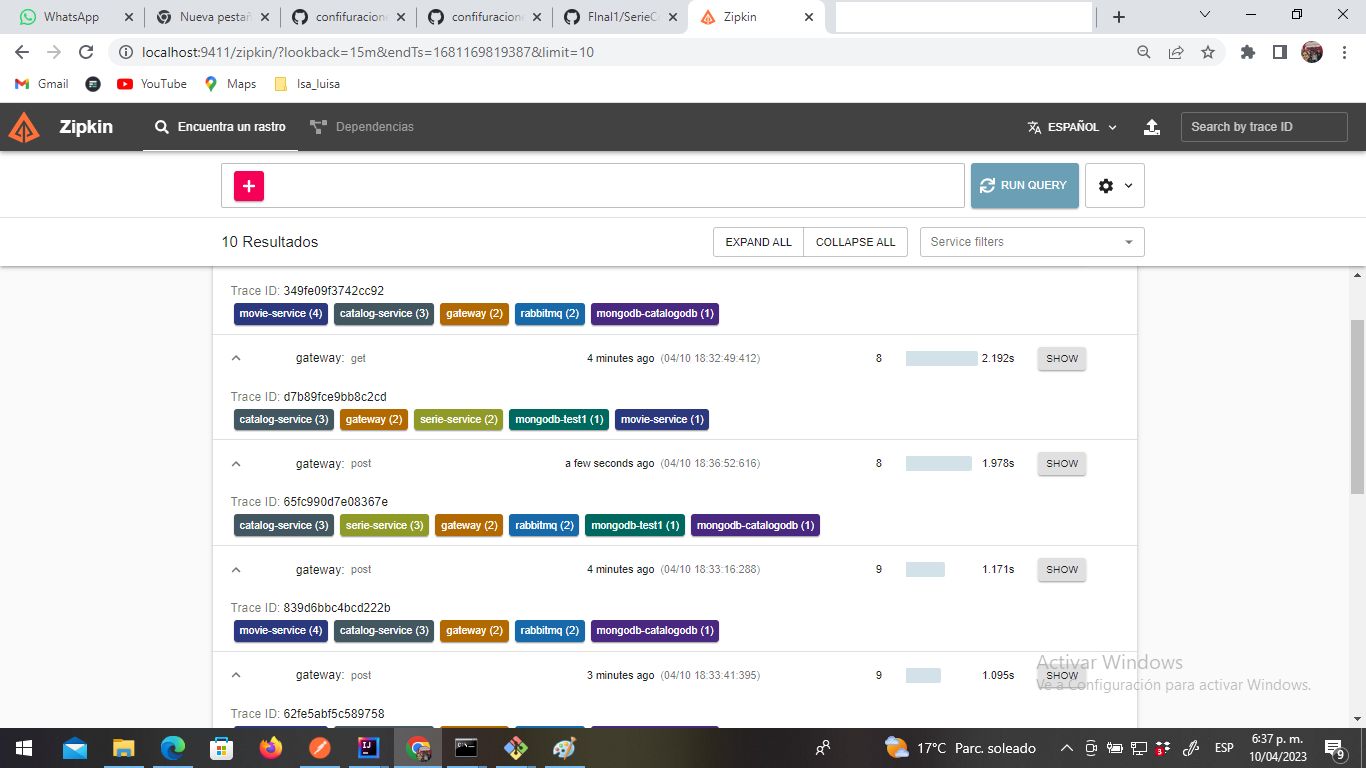Click the Firefox icon in the taskbar
This screenshot has height=768, width=1366.
[271, 747]
